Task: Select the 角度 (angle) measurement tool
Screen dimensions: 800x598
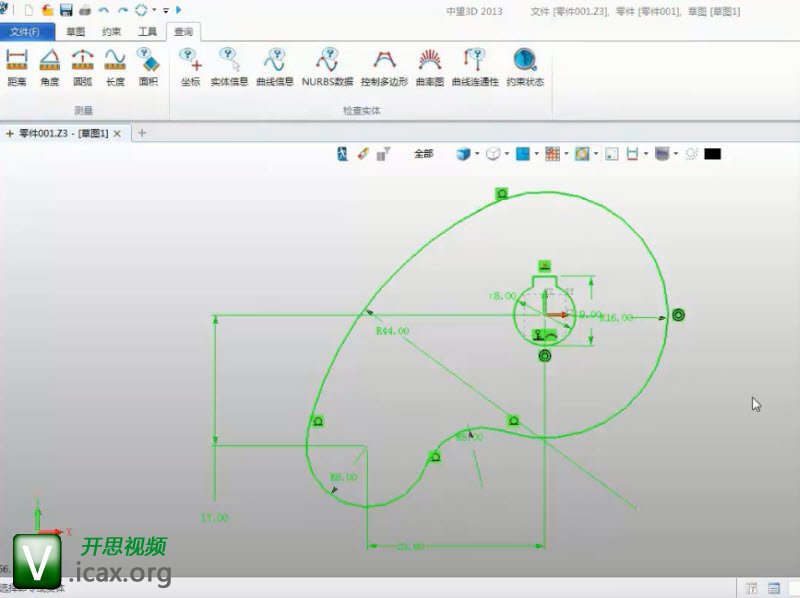Action: coord(49,67)
